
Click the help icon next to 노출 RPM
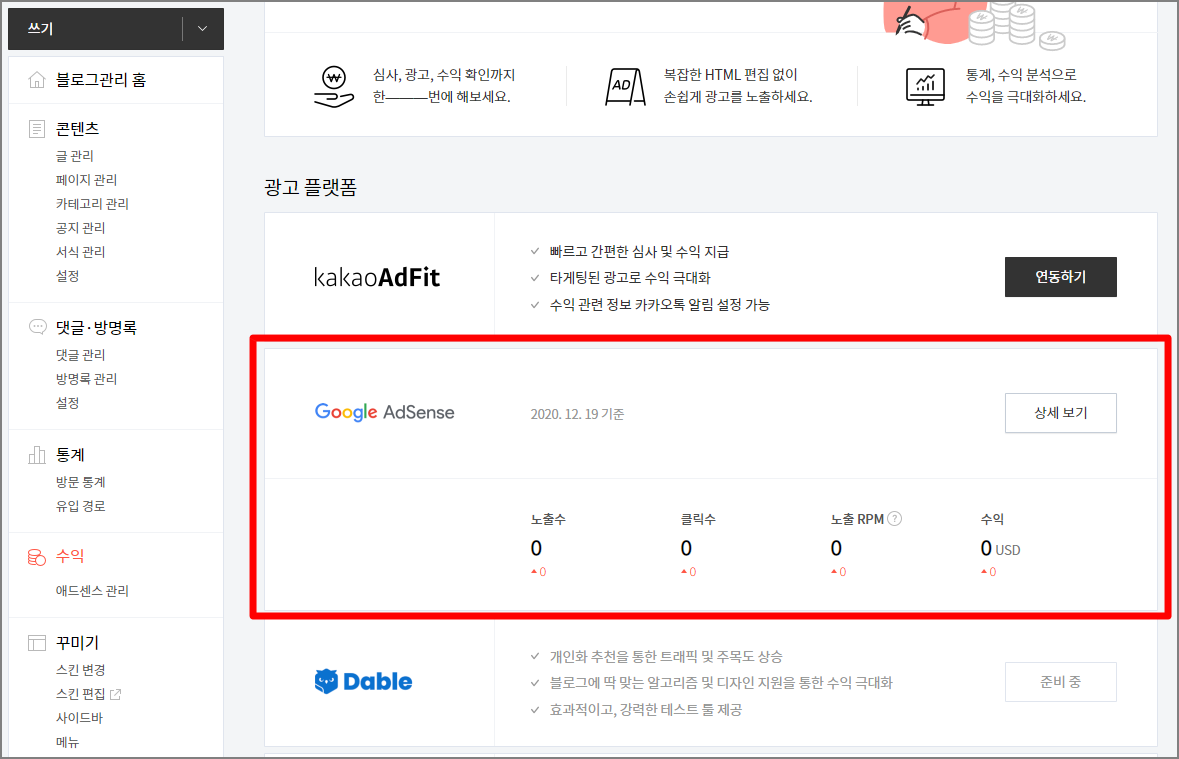tap(894, 518)
